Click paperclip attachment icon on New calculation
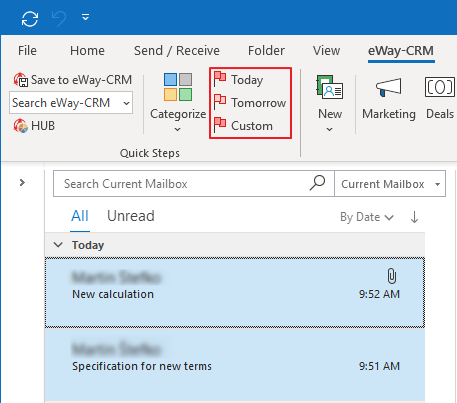This screenshot has height=403, width=457. point(392,276)
